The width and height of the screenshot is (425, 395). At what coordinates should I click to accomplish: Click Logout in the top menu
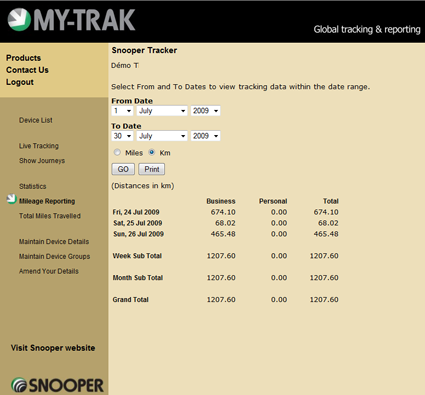tap(20, 82)
